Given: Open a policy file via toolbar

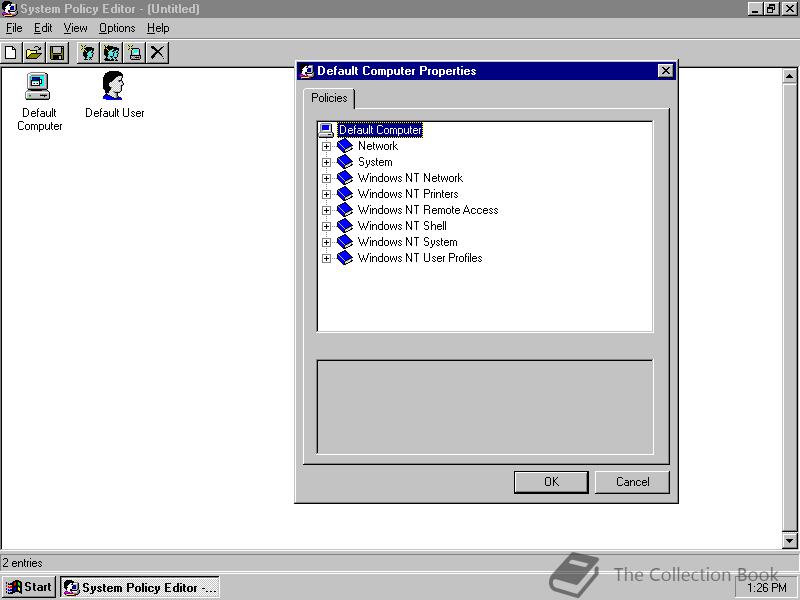Looking at the screenshot, I should tap(34, 53).
